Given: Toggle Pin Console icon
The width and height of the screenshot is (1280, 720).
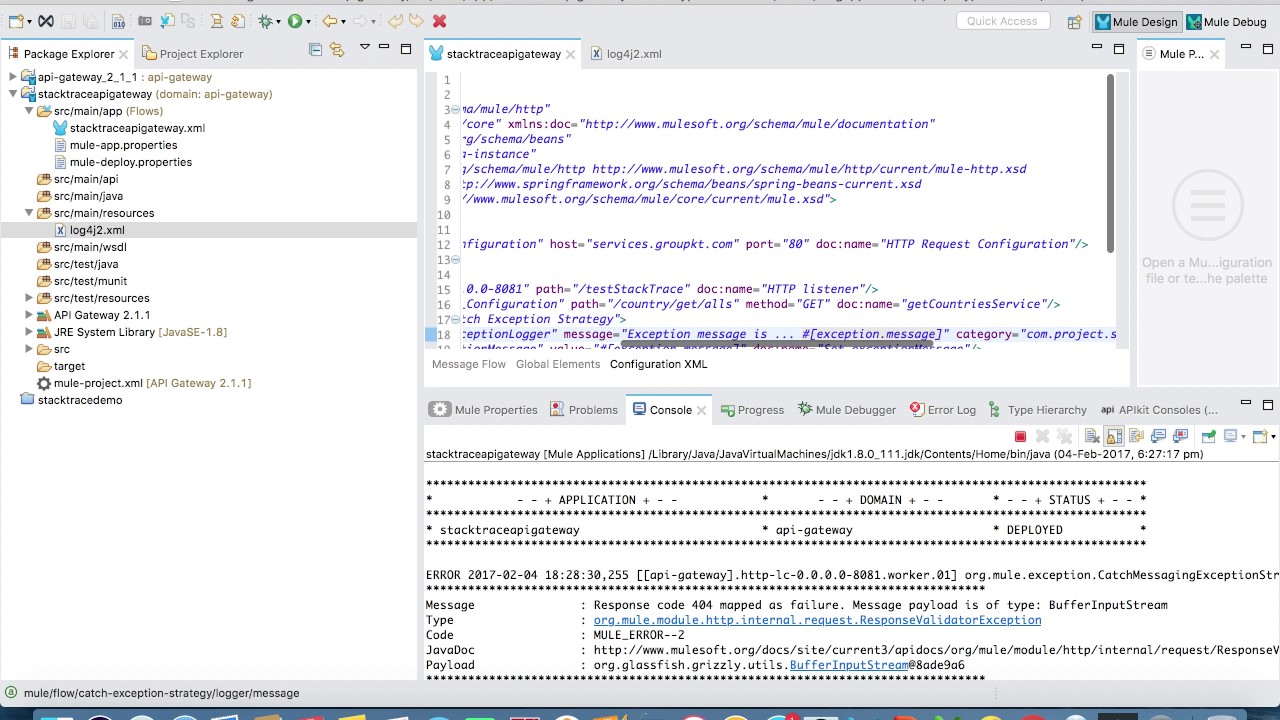Looking at the screenshot, I should pos(1208,436).
